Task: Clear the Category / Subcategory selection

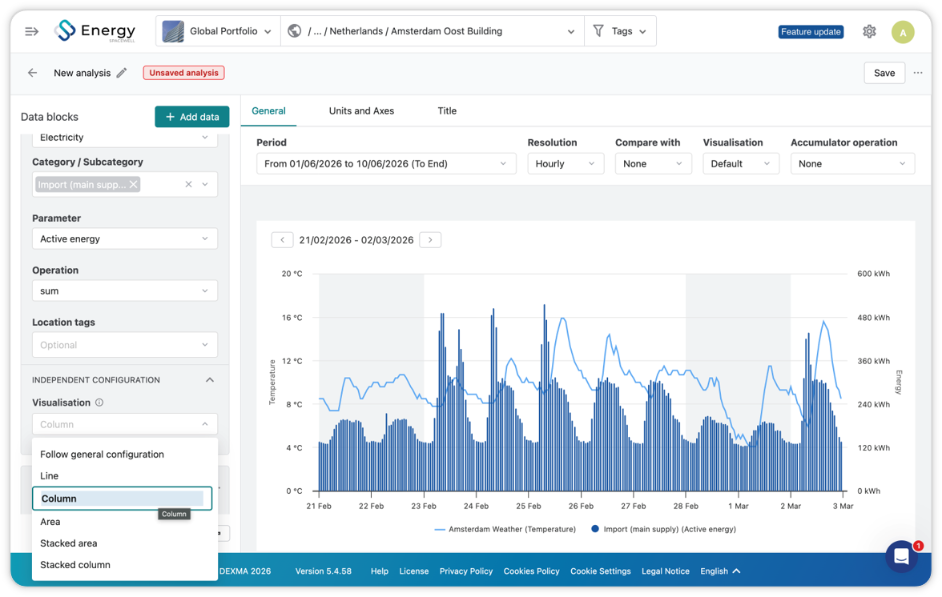Action: [189, 184]
